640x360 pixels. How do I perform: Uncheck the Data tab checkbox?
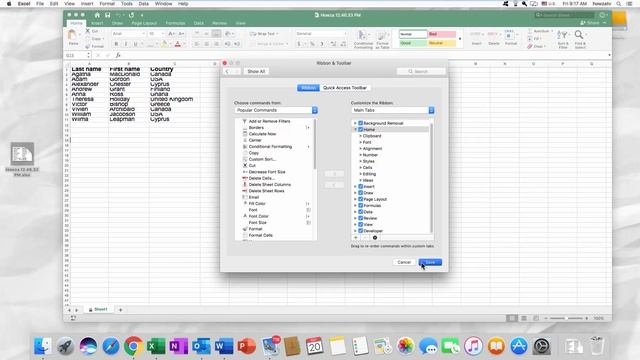(x=360, y=212)
